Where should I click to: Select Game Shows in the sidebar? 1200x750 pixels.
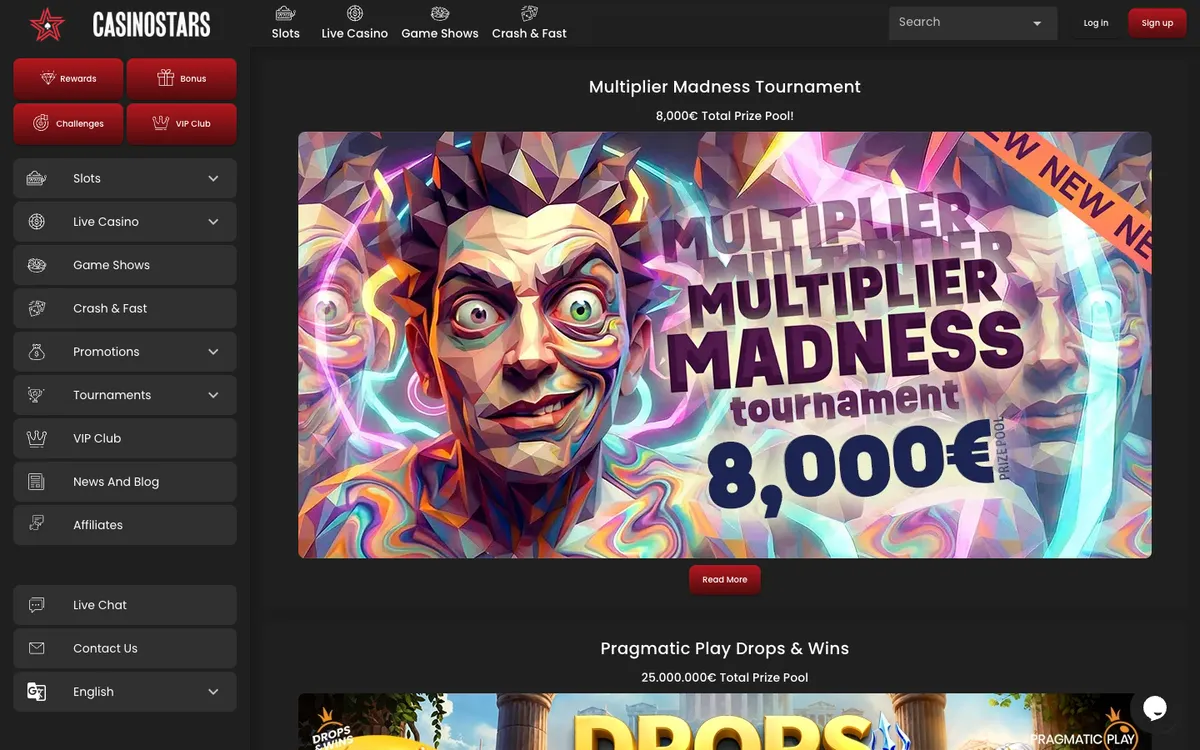(x=125, y=265)
